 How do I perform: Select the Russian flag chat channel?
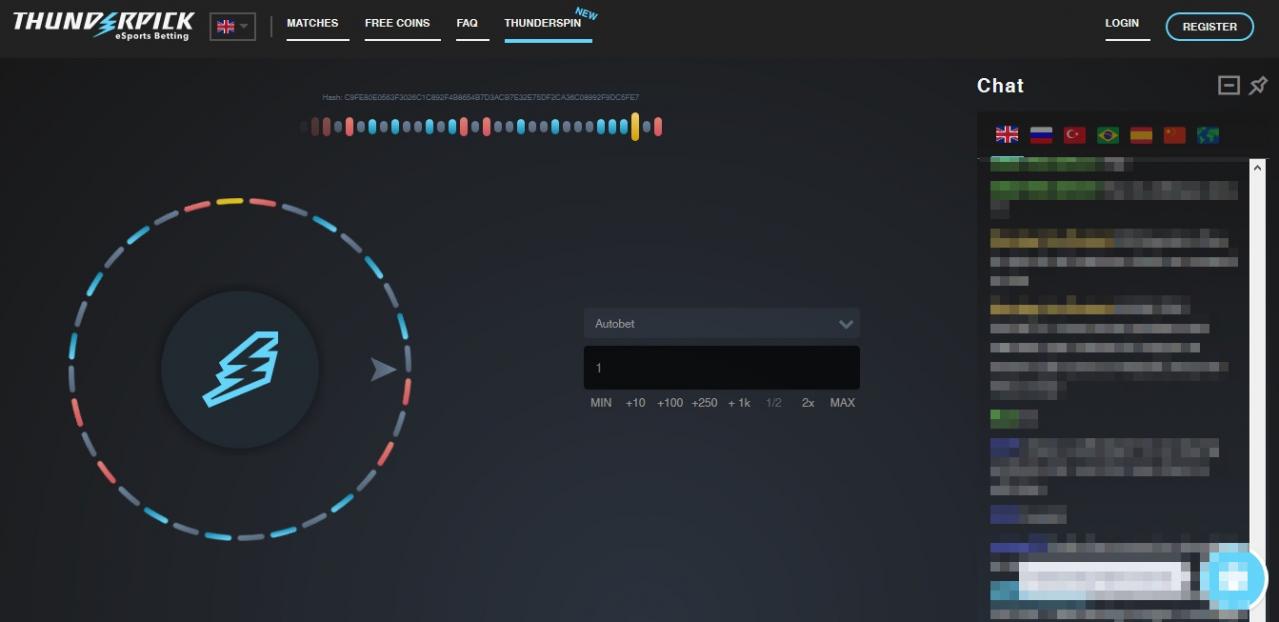(x=1041, y=135)
